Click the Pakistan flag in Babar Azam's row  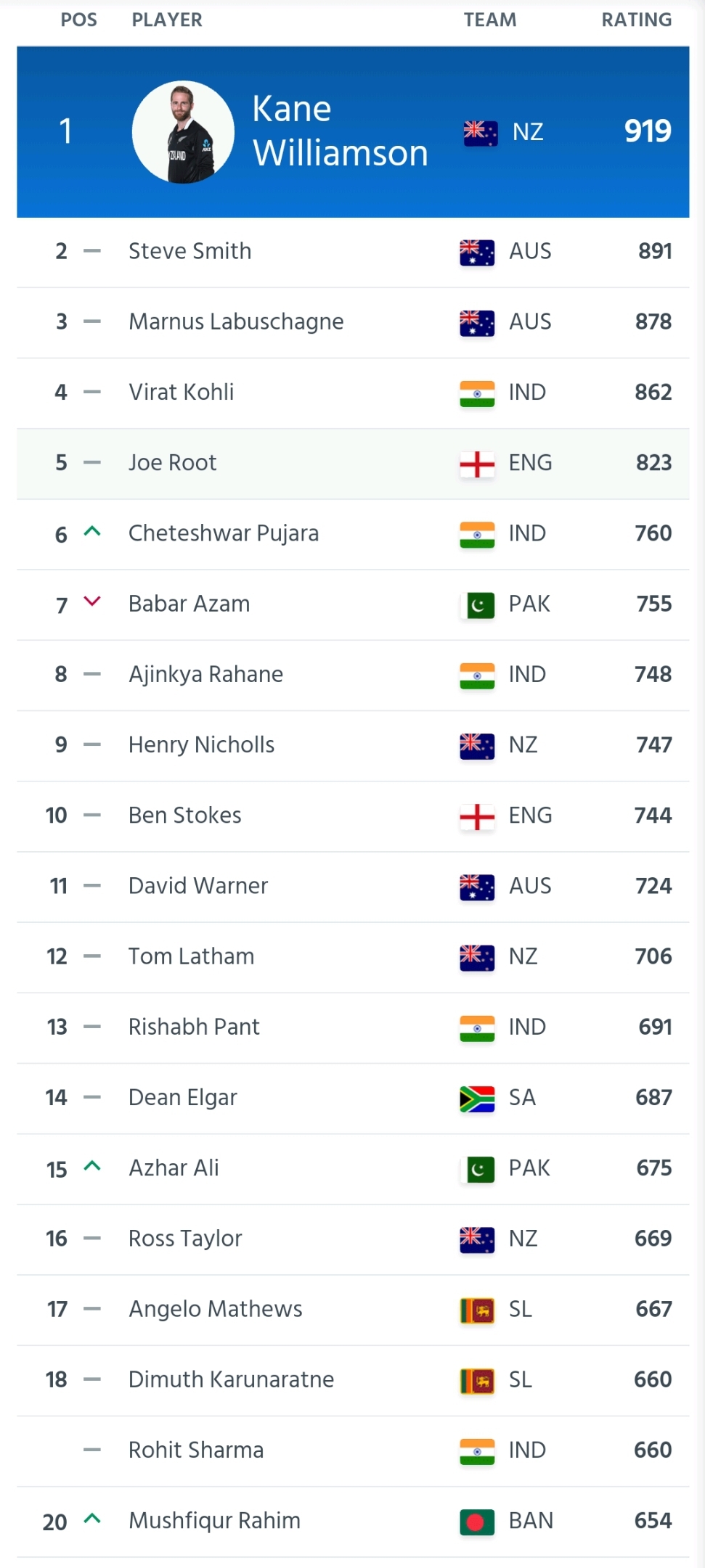(477, 604)
